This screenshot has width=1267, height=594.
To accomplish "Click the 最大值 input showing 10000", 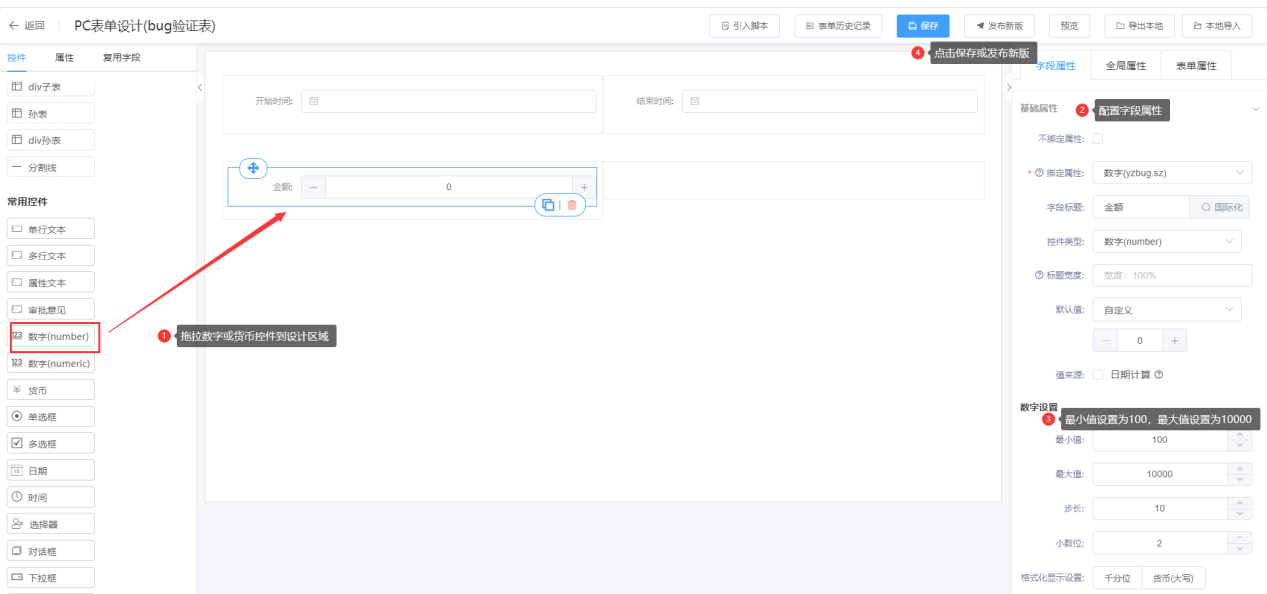I will (1160, 474).
